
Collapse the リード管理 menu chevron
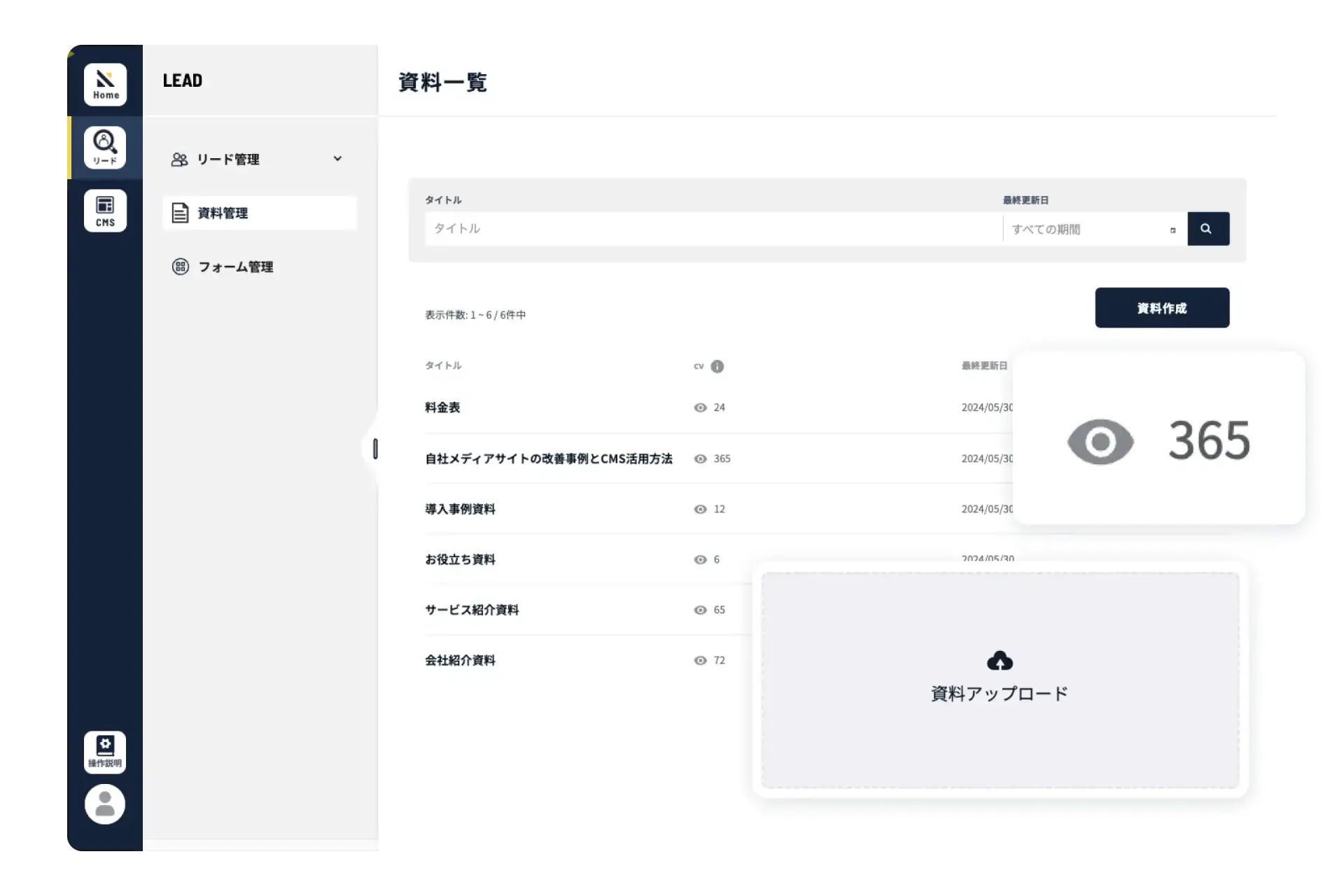click(338, 159)
